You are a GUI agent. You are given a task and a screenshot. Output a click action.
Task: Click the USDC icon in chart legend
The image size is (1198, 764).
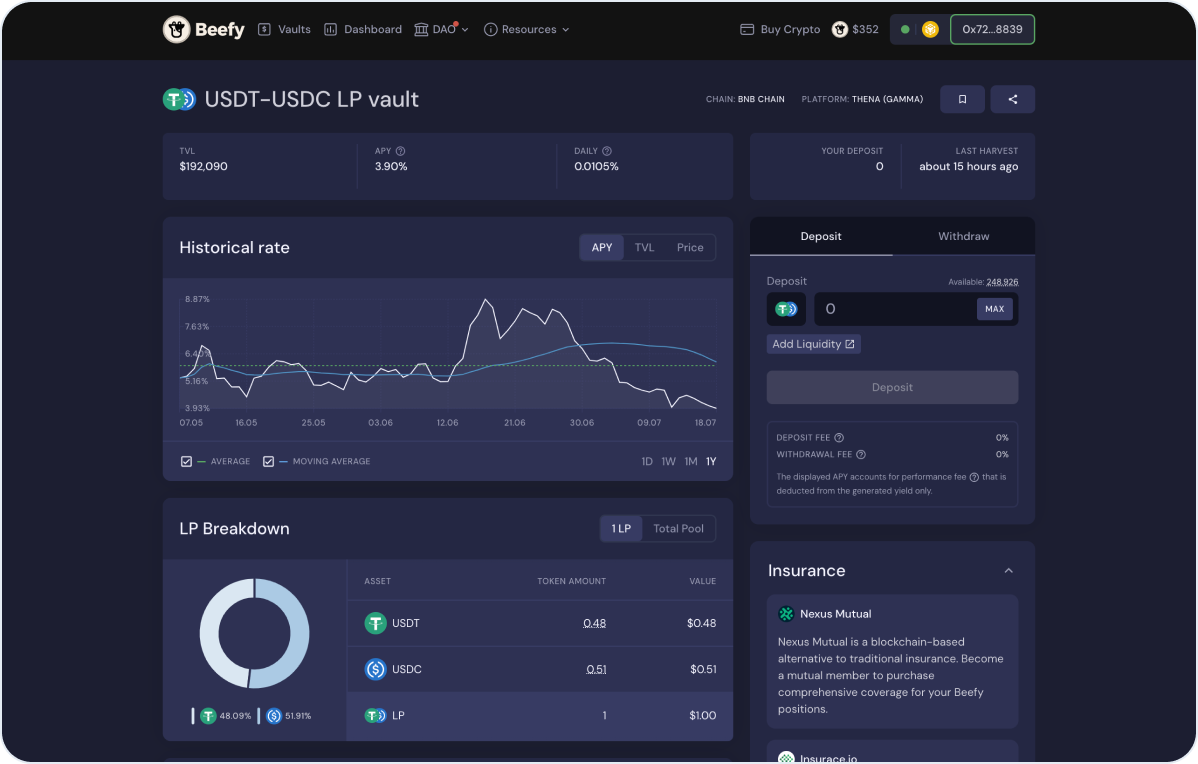[274, 716]
